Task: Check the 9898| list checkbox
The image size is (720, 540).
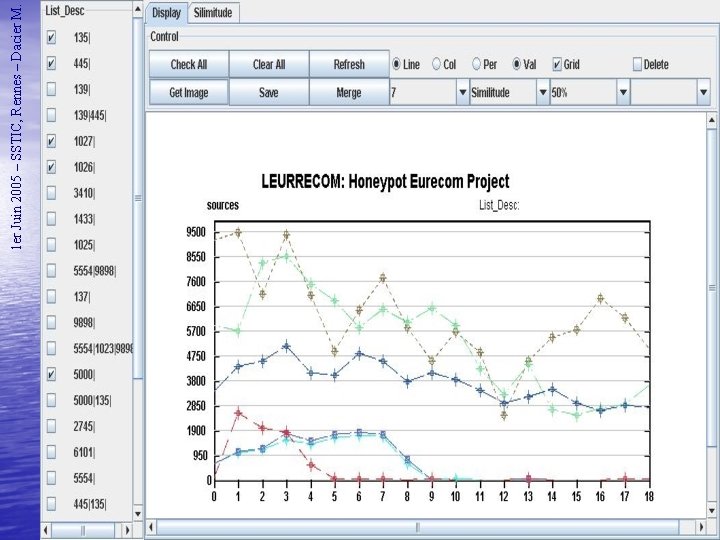Action: 51,322
